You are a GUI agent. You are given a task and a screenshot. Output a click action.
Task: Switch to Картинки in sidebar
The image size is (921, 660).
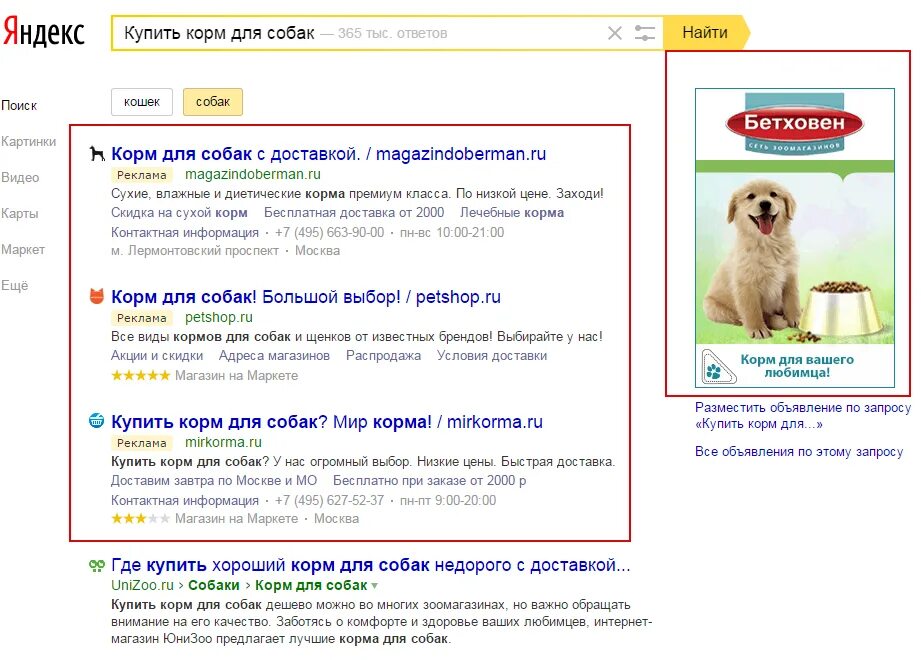click(29, 142)
